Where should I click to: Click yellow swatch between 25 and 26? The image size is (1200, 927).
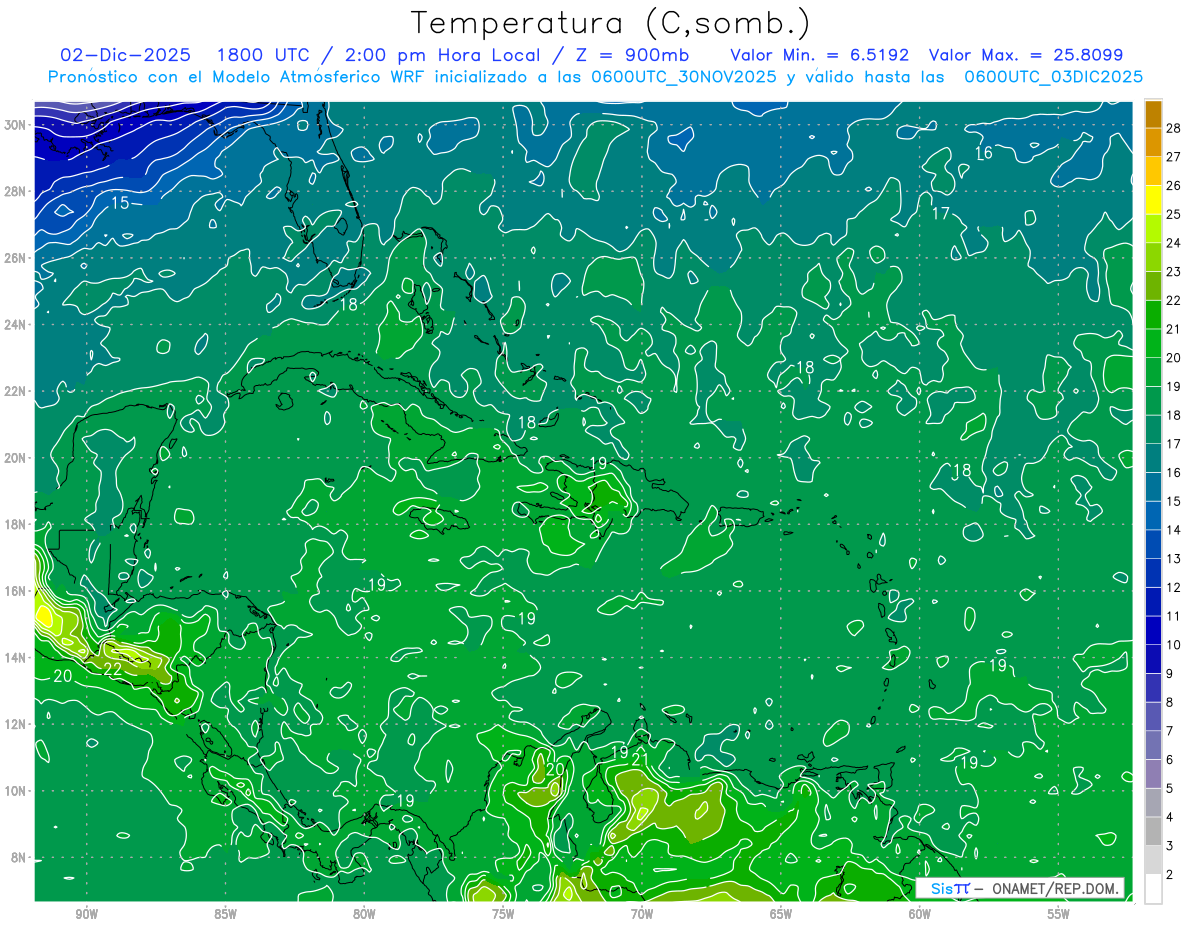[1153, 200]
